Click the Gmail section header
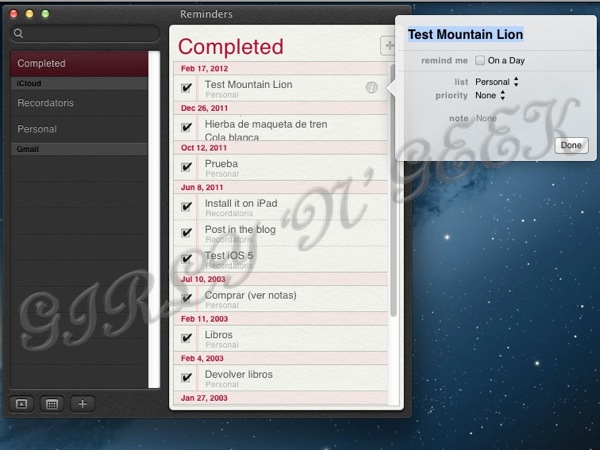The height and width of the screenshot is (450, 600). [79, 149]
